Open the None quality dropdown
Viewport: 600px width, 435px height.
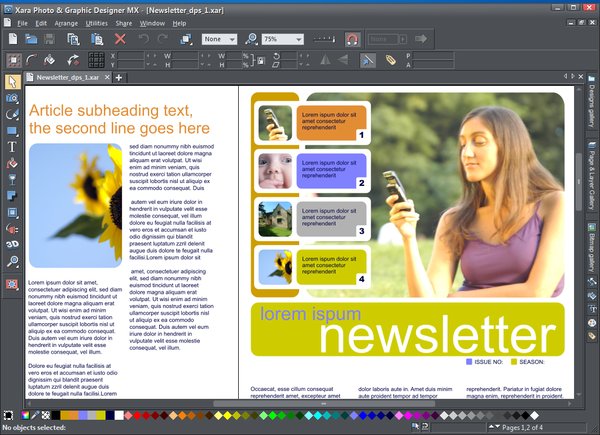(219, 39)
